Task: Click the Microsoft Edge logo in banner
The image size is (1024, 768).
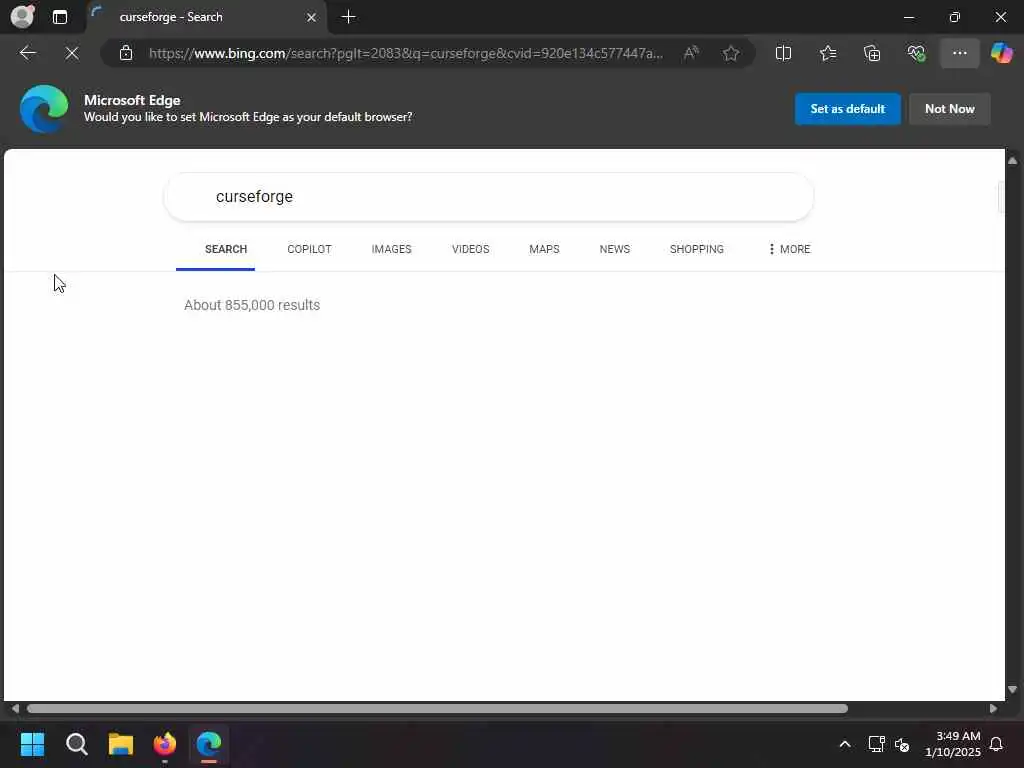Action: tap(44, 109)
